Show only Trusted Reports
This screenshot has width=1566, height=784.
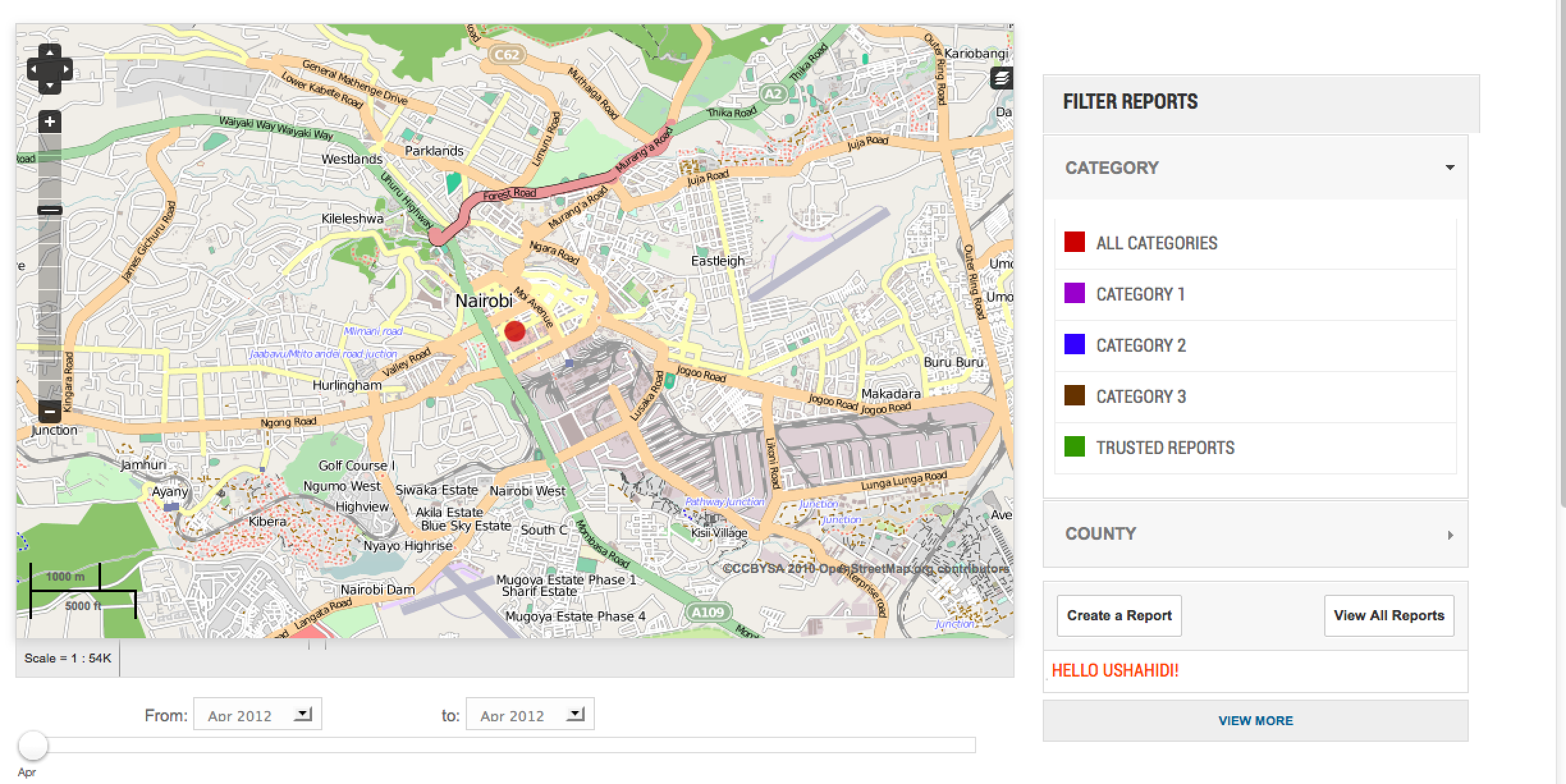pos(1255,448)
